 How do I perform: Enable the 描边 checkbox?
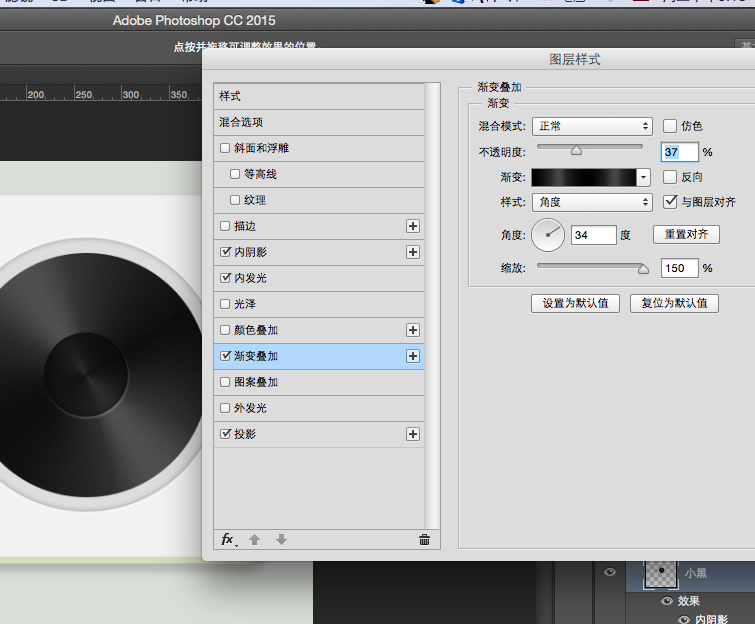225,226
